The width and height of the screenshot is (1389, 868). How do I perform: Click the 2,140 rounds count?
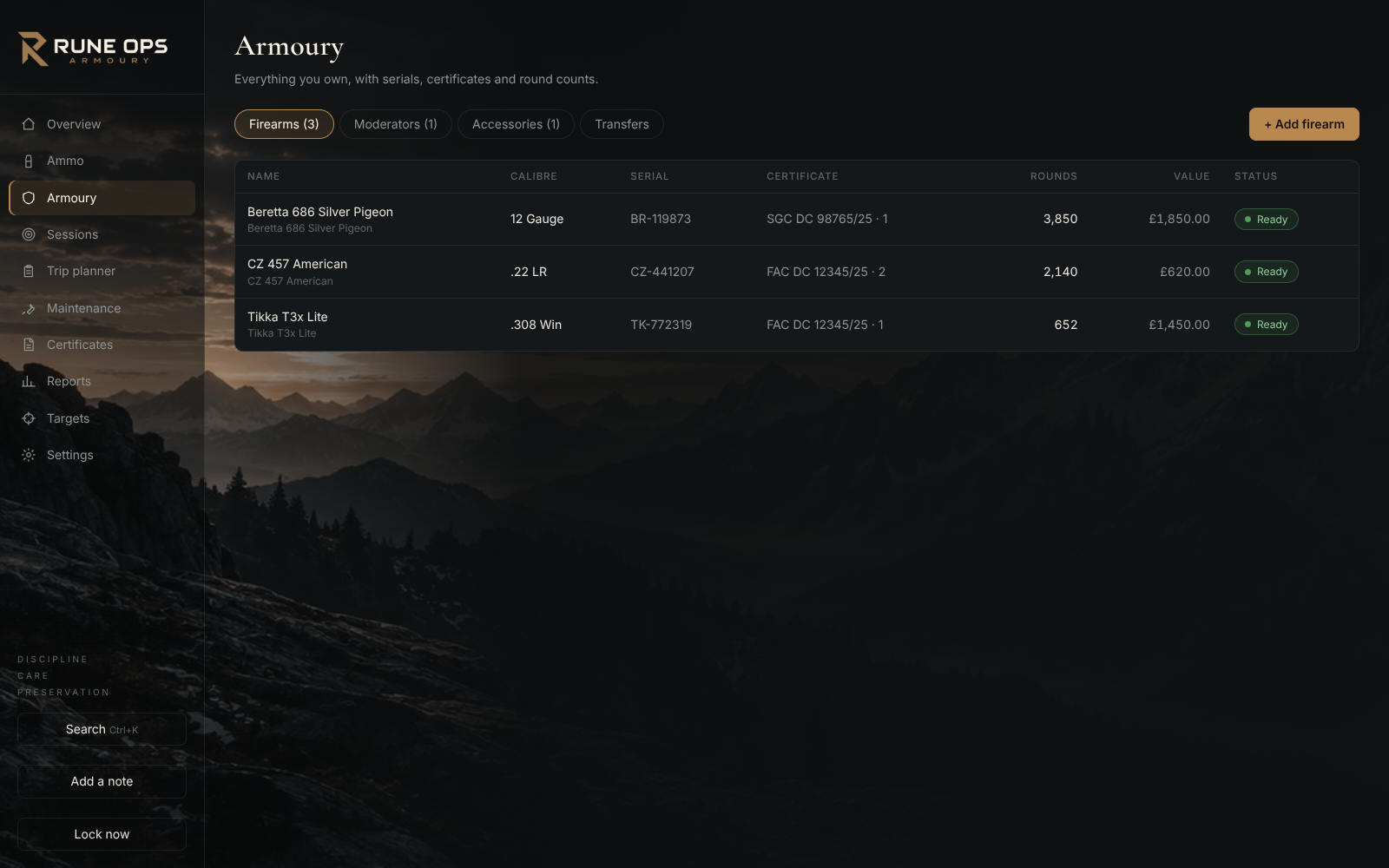pos(1060,272)
